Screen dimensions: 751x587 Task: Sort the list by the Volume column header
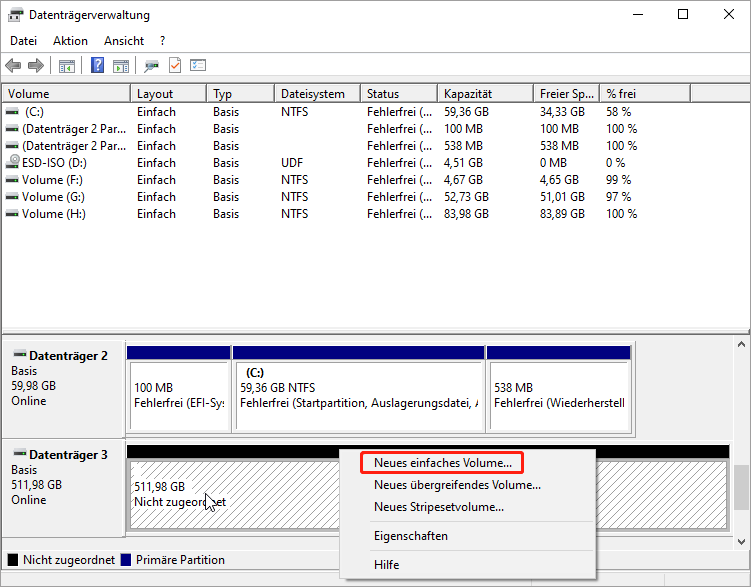[66, 94]
